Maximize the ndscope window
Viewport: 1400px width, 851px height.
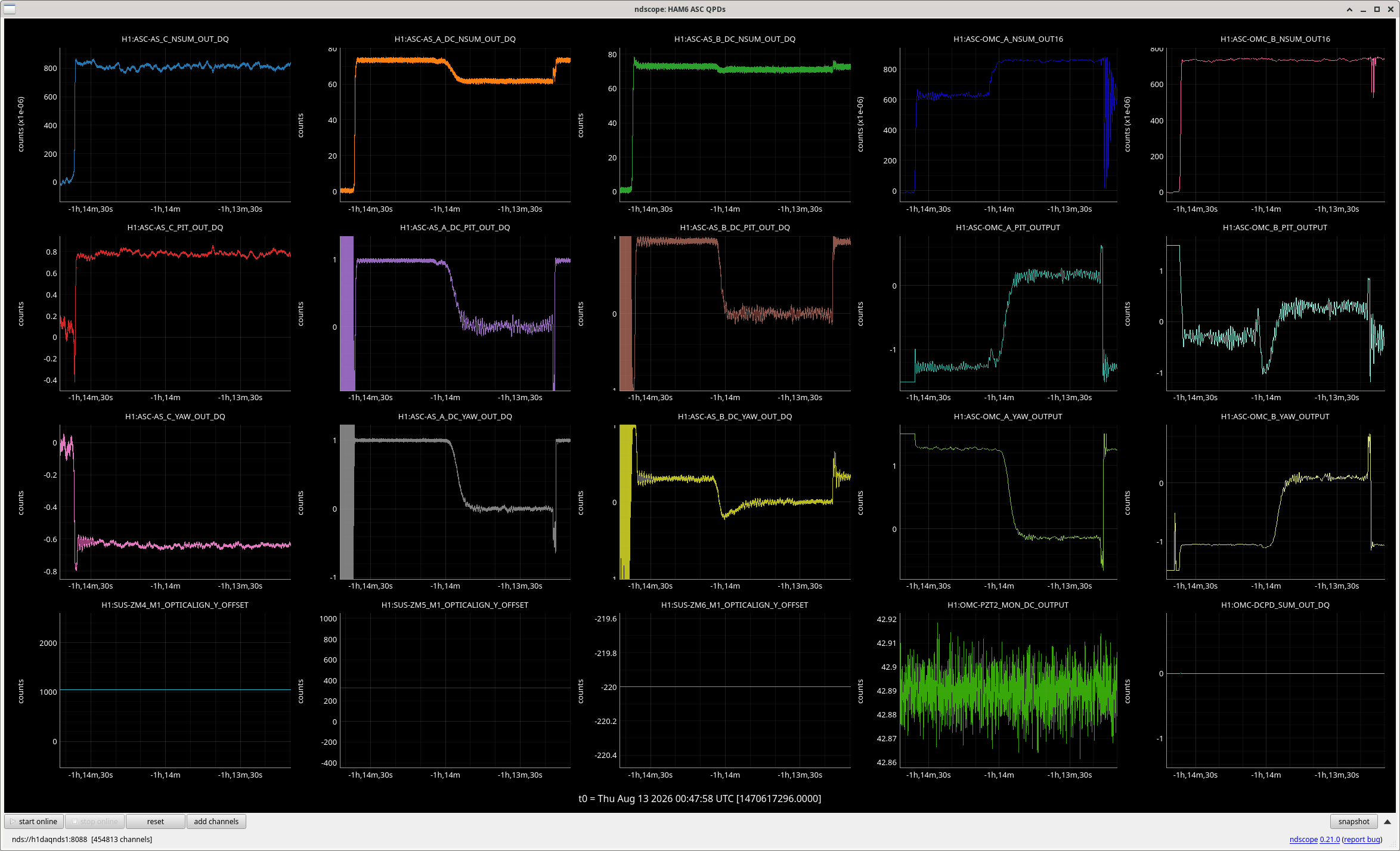1377,9
